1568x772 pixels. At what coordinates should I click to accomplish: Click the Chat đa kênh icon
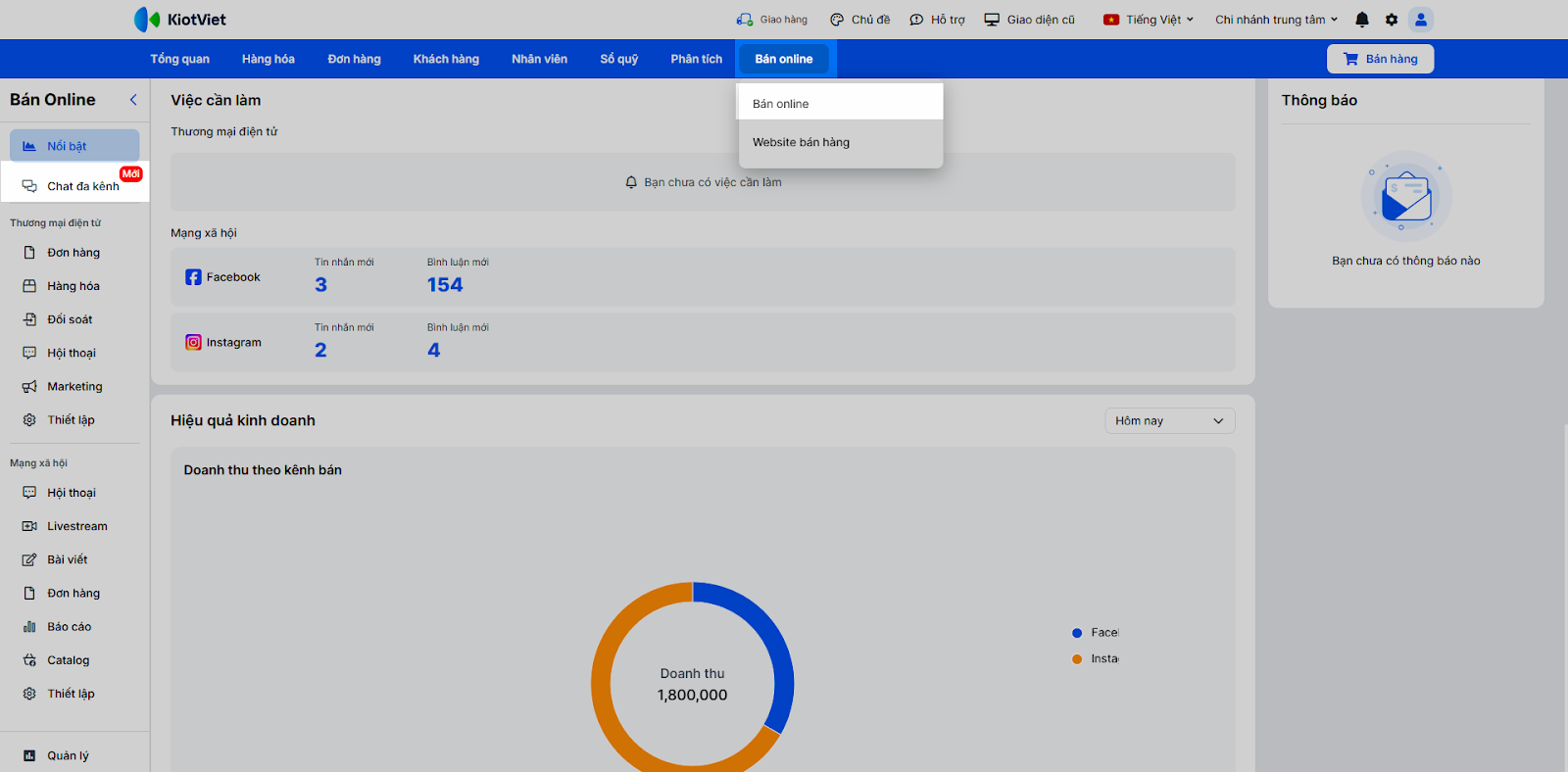29,186
